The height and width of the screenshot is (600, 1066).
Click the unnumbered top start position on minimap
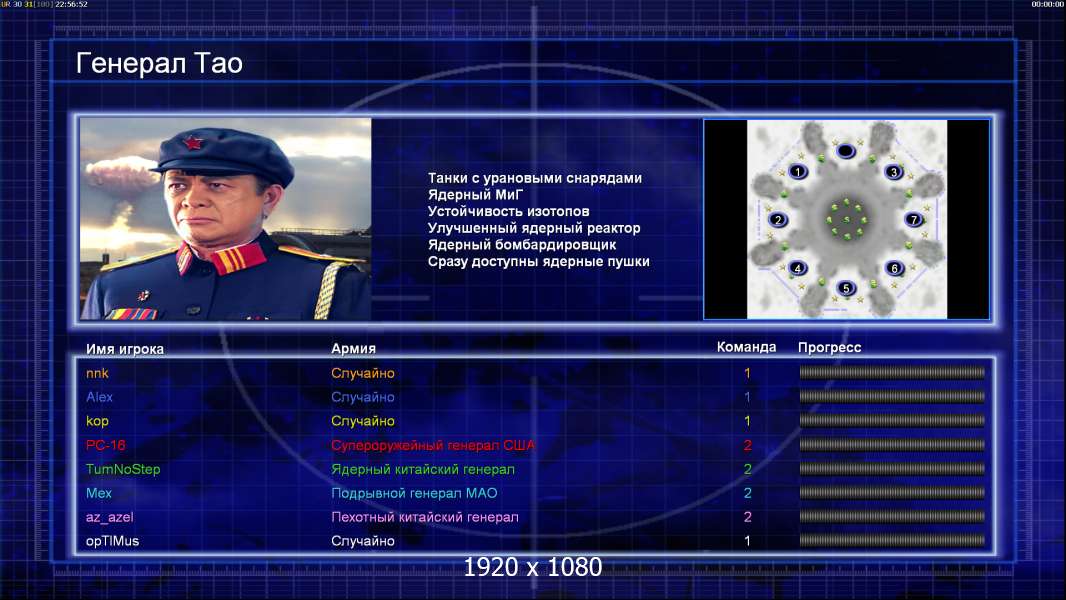[x=846, y=150]
